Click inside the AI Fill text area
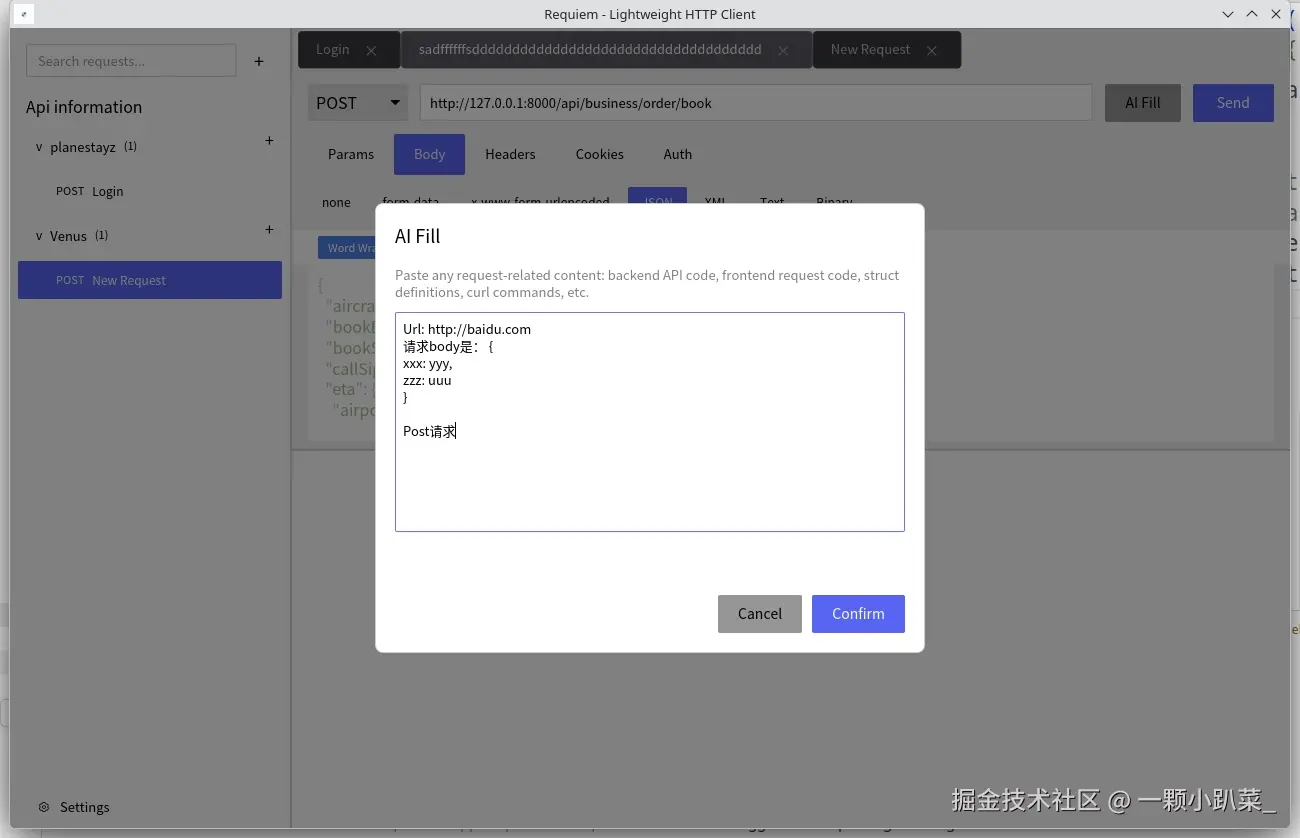The height and width of the screenshot is (838, 1300). (650, 422)
